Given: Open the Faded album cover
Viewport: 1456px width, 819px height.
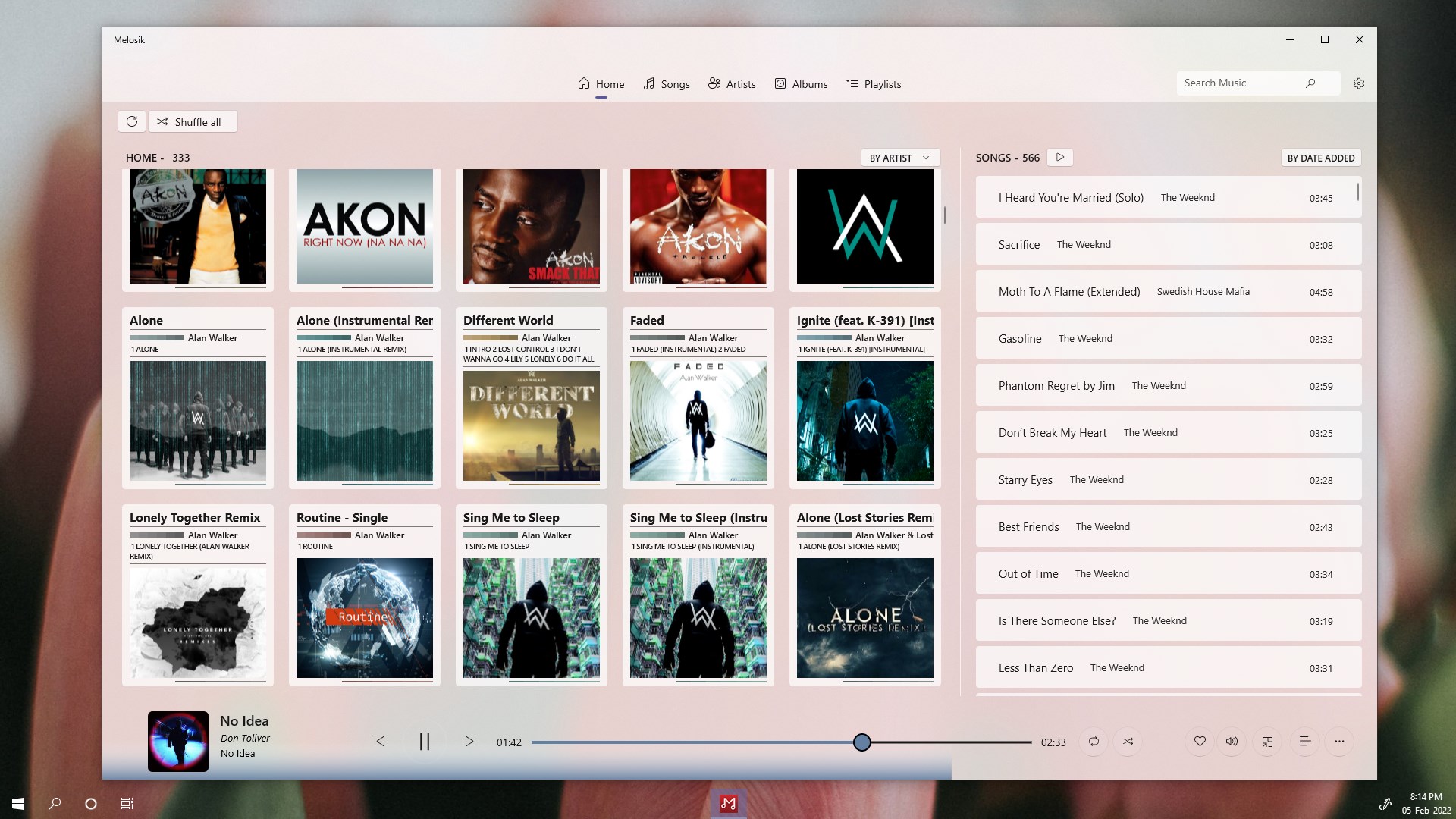Looking at the screenshot, I should coord(698,421).
